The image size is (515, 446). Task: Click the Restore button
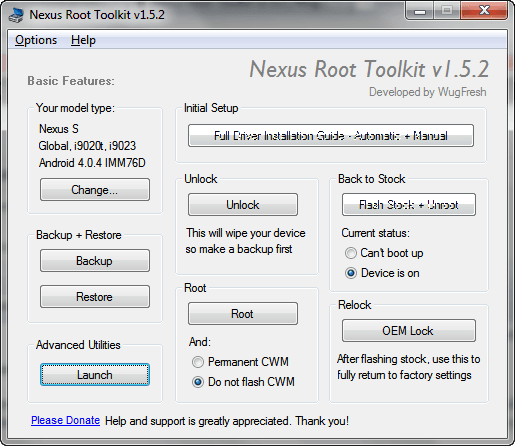[x=95, y=297]
